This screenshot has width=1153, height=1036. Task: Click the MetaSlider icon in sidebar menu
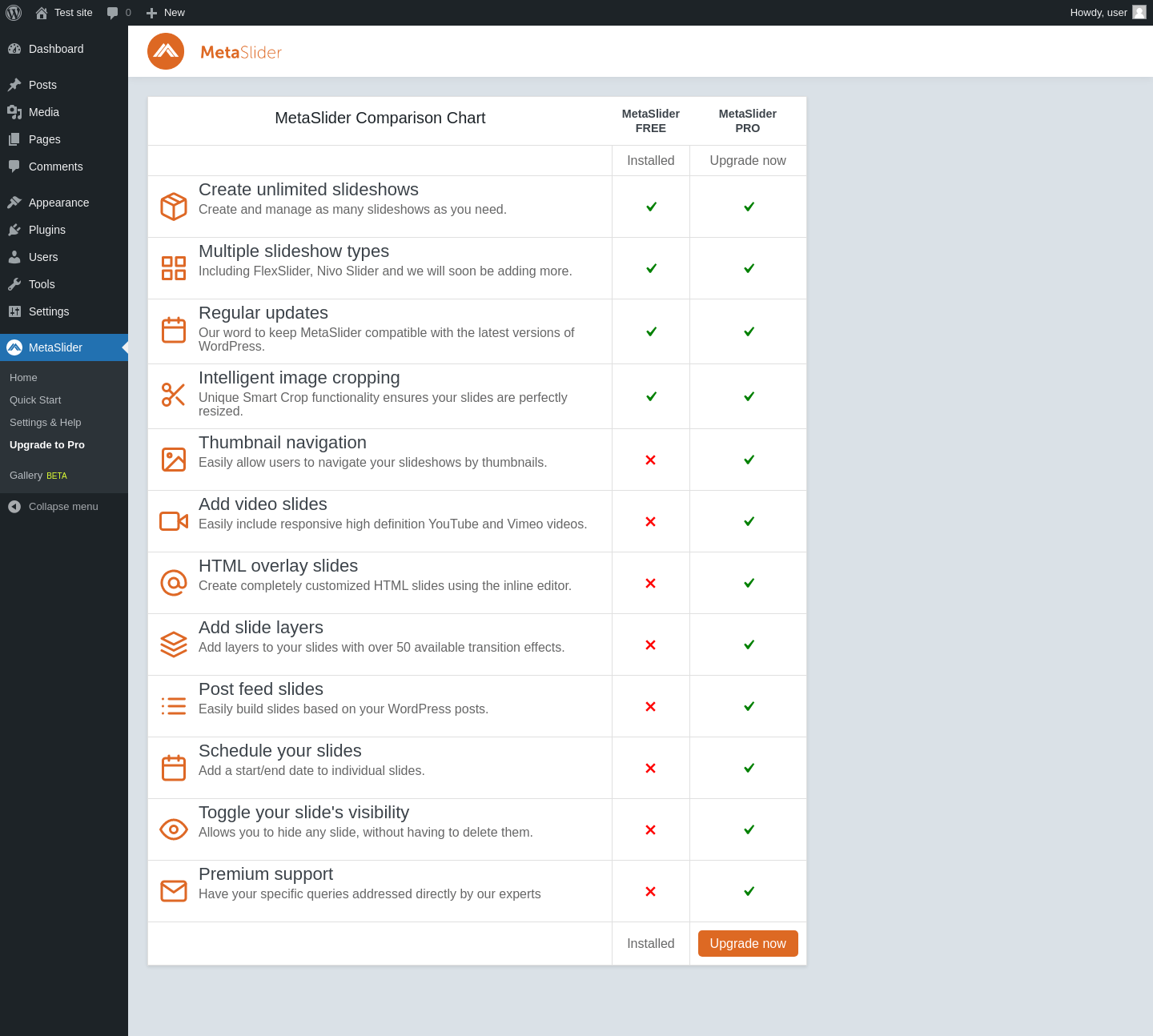pyautogui.click(x=14, y=347)
